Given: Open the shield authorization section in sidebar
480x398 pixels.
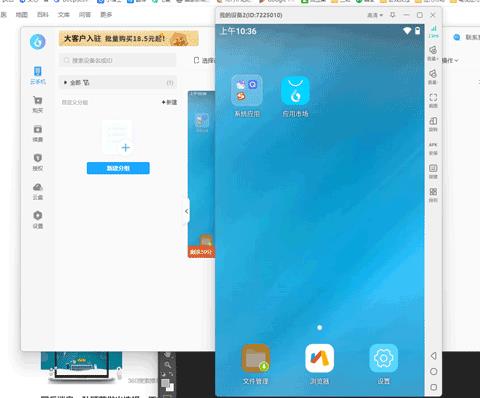Looking at the screenshot, I should pyautogui.click(x=38, y=162).
